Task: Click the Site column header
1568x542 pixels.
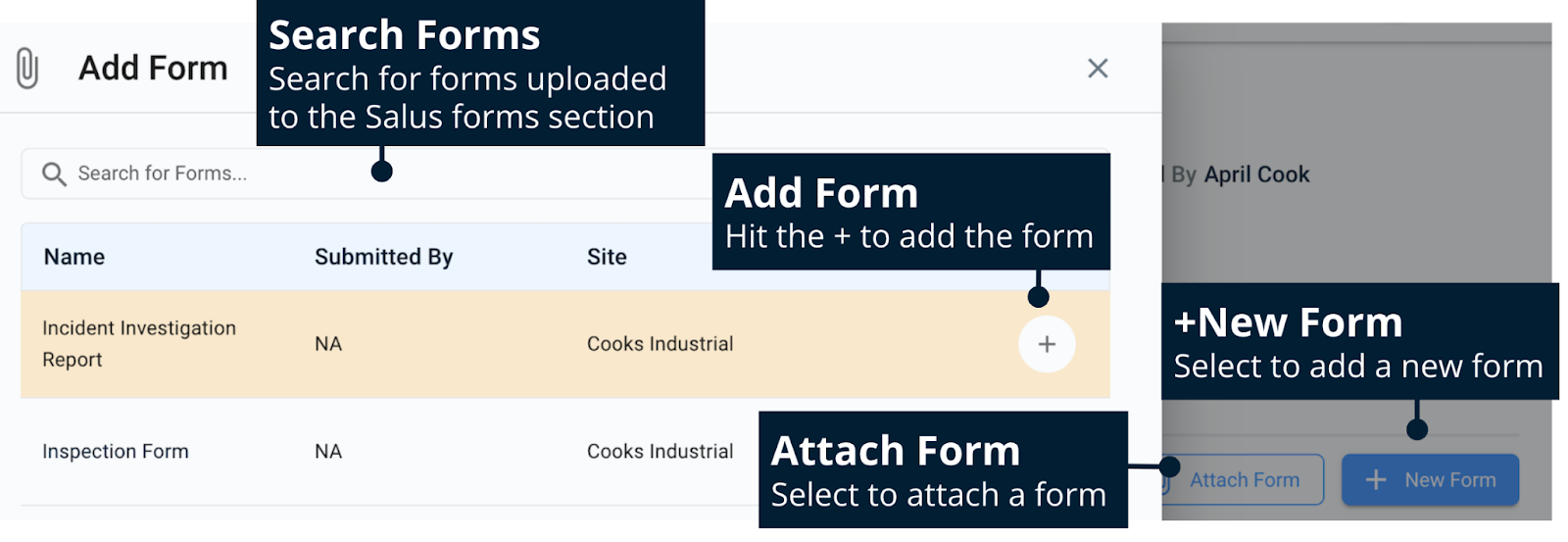Action: click(x=607, y=257)
